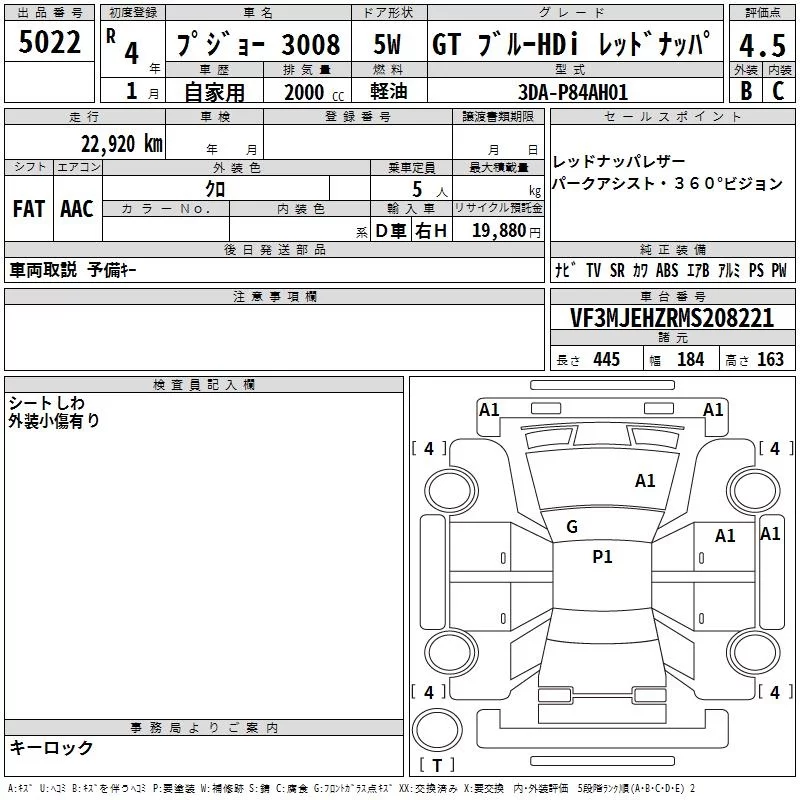
Task: Click the damage code legend at bottom
Action: pyautogui.click(x=351, y=789)
